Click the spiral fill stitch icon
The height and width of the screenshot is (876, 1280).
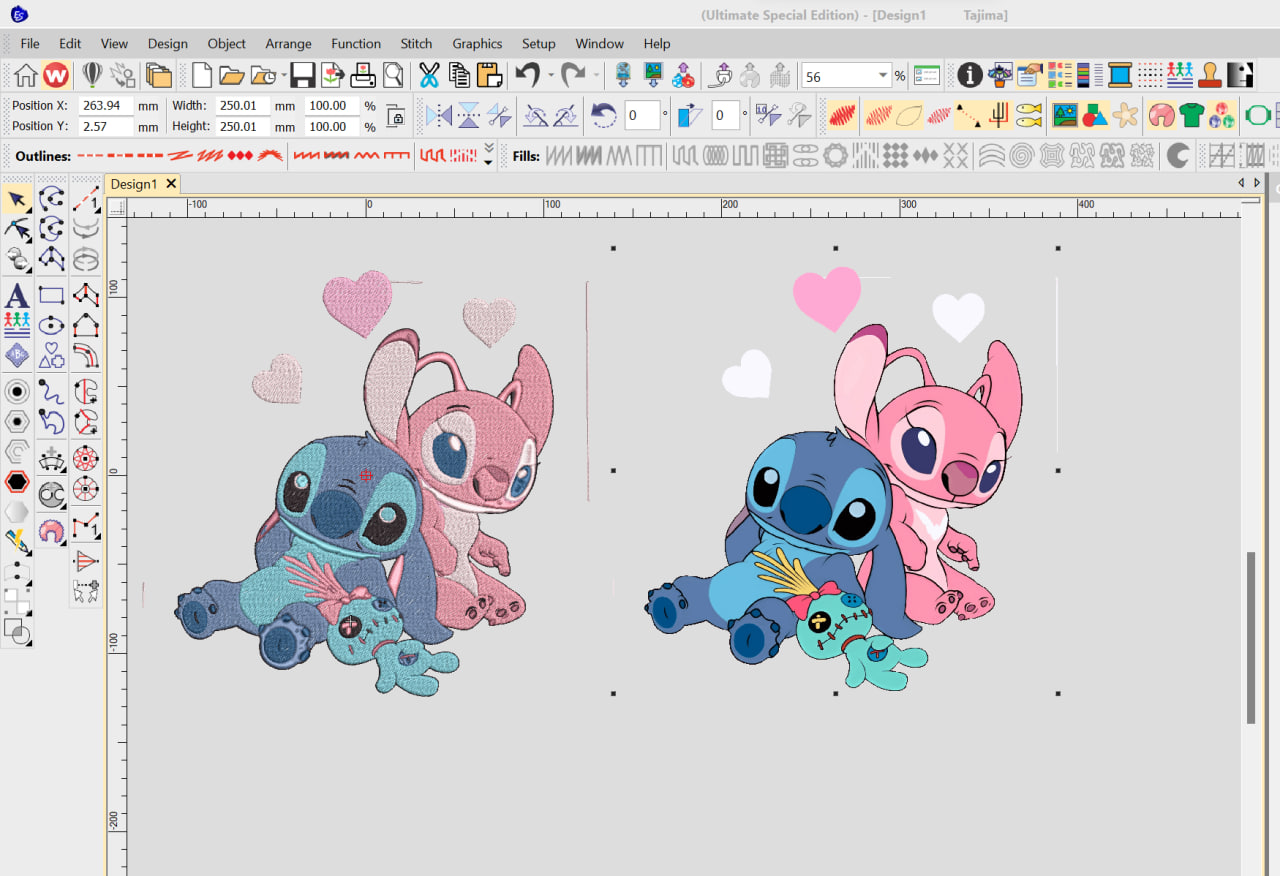click(1020, 155)
